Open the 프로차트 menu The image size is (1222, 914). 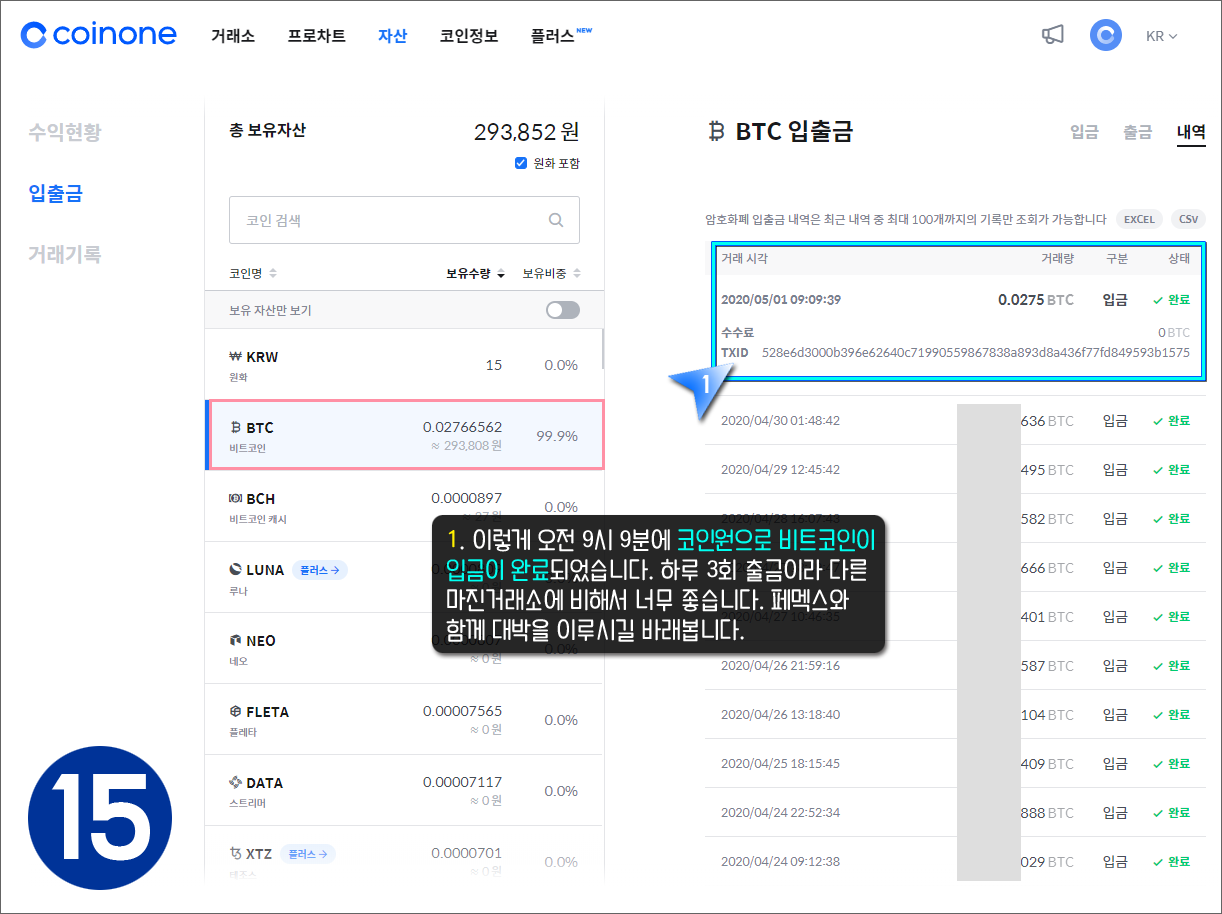pyautogui.click(x=316, y=36)
